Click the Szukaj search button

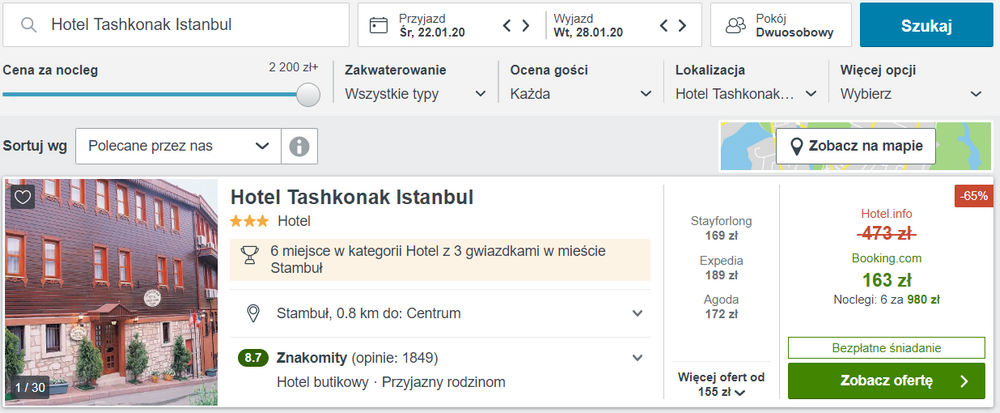pos(926,25)
